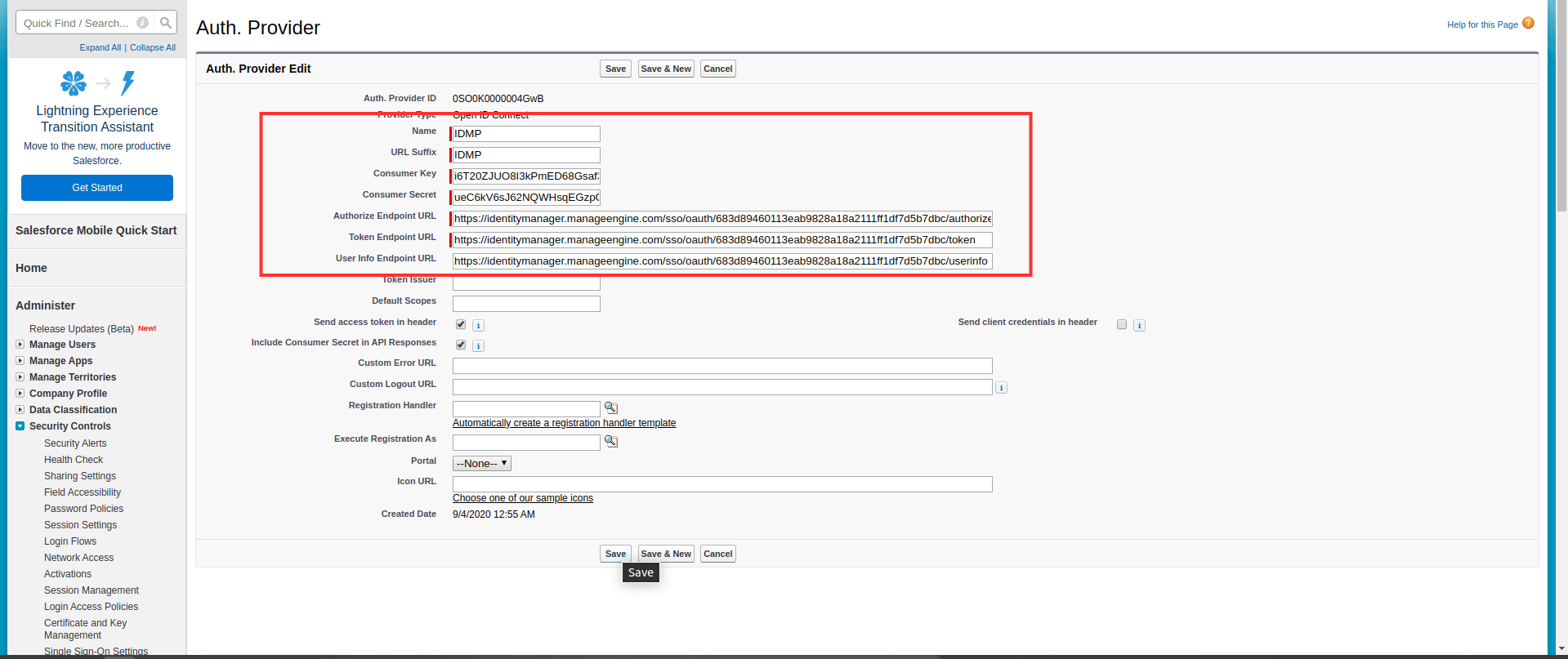Click info icon next to Send access token
1568x659 pixels.
[479, 325]
